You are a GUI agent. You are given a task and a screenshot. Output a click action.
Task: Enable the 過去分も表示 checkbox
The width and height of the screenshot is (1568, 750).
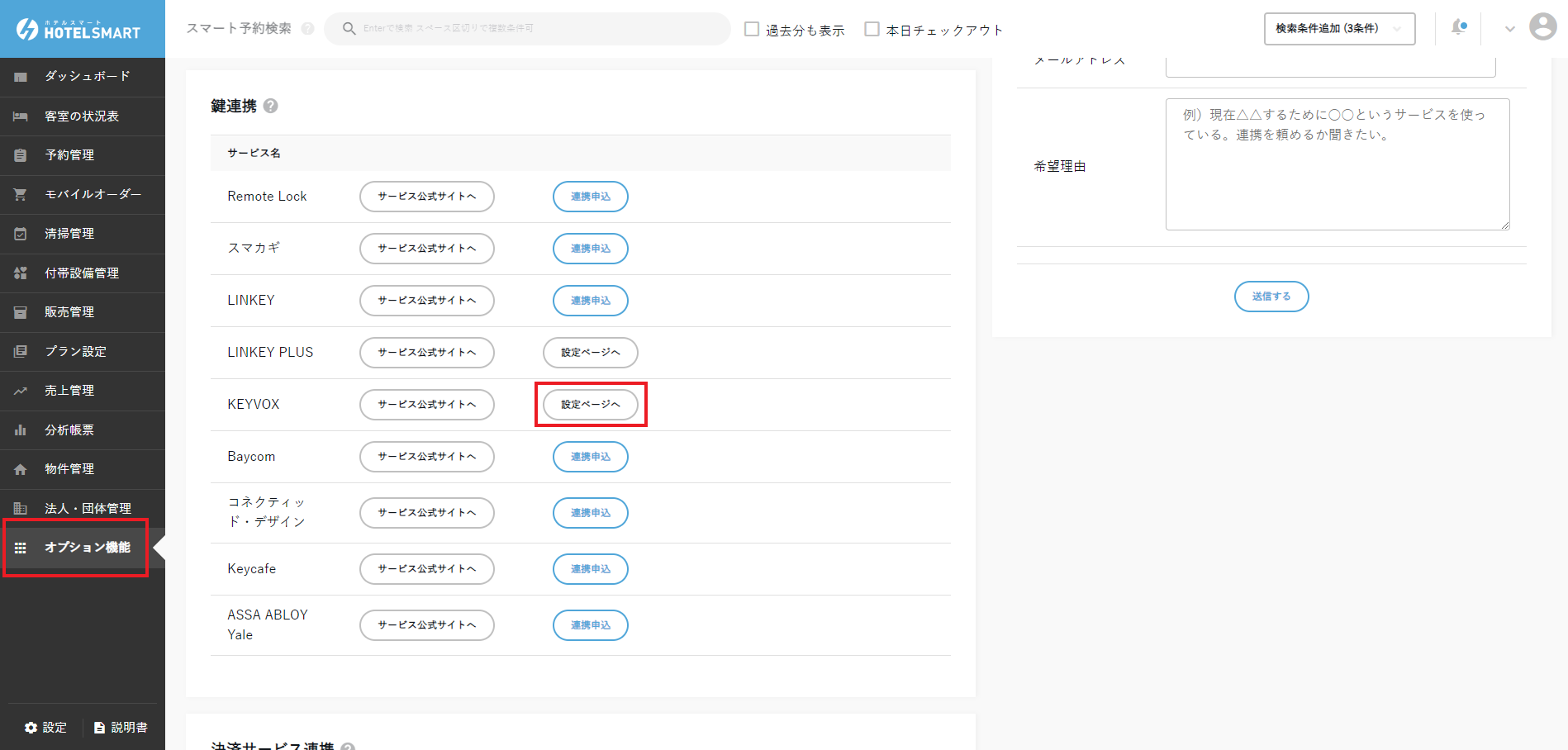752,29
